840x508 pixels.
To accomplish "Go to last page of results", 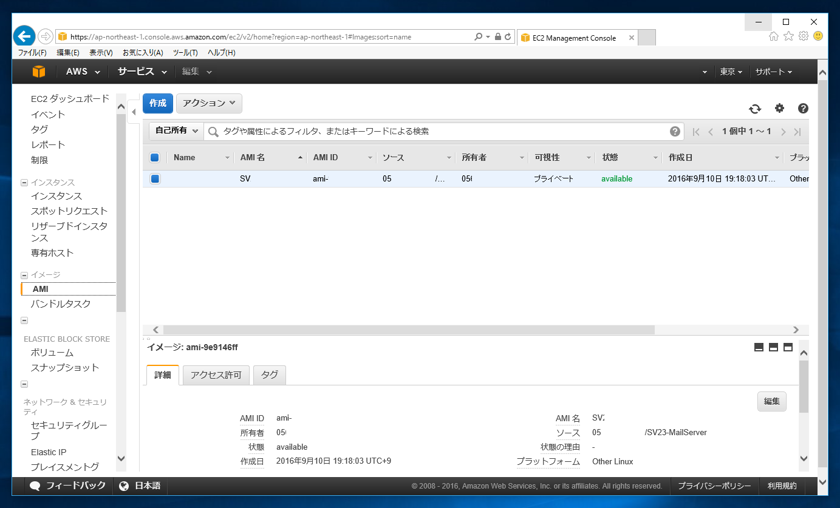I will 798,132.
